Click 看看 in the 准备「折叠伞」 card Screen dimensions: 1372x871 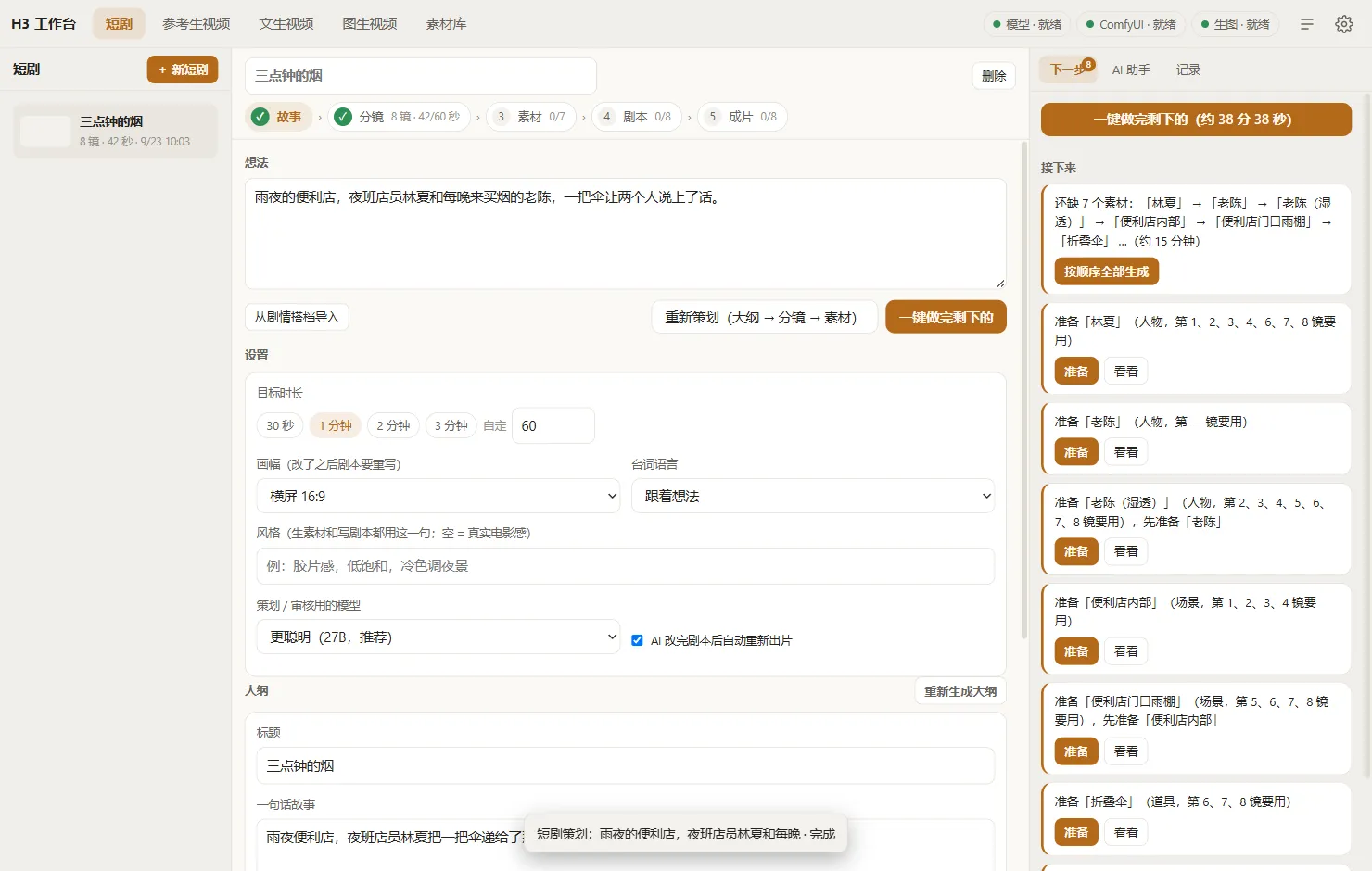(1126, 832)
